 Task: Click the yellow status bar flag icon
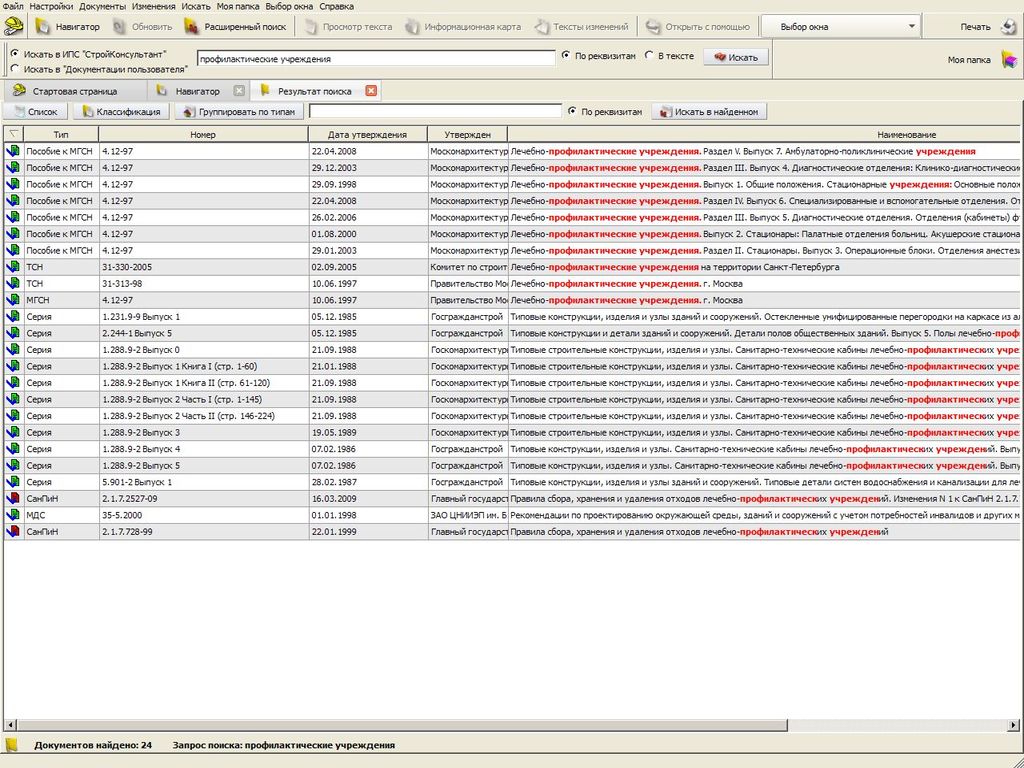point(12,744)
